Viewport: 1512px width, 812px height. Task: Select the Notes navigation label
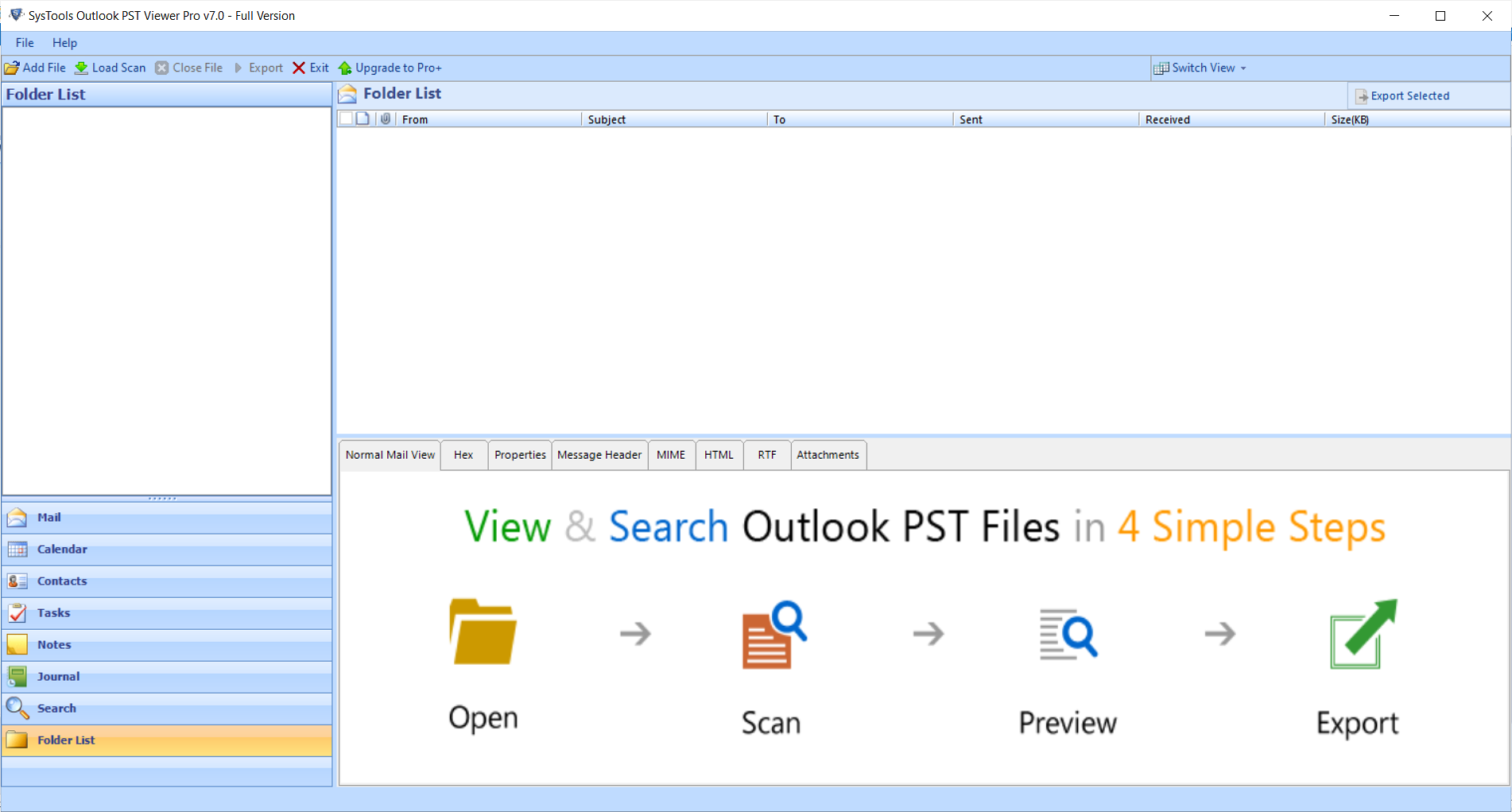(x=54, y=645)
